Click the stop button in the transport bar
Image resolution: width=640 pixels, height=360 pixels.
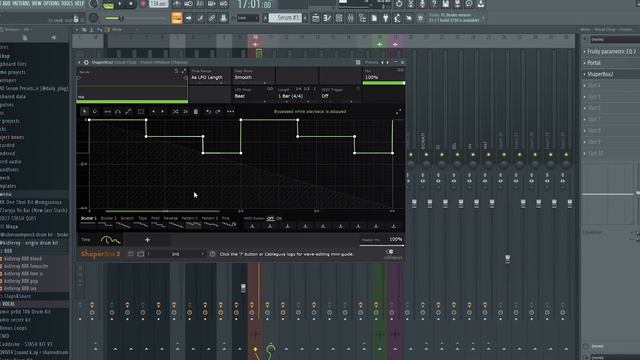[x=131, y=4]
